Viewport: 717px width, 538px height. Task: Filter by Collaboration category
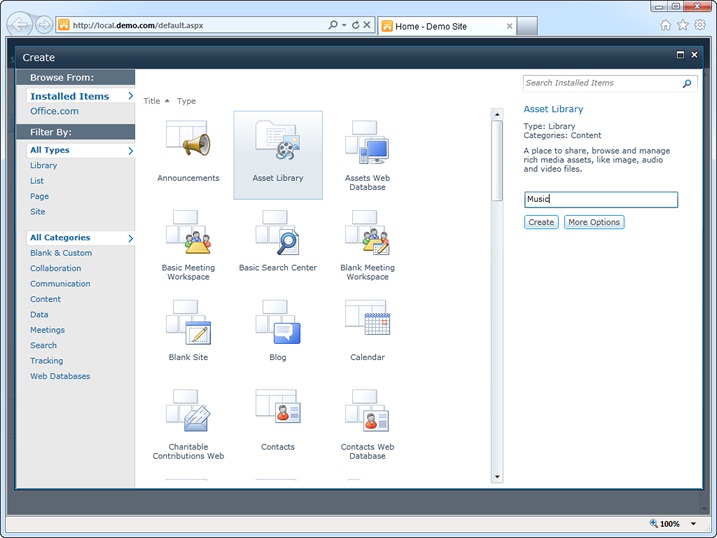[55, 268]
